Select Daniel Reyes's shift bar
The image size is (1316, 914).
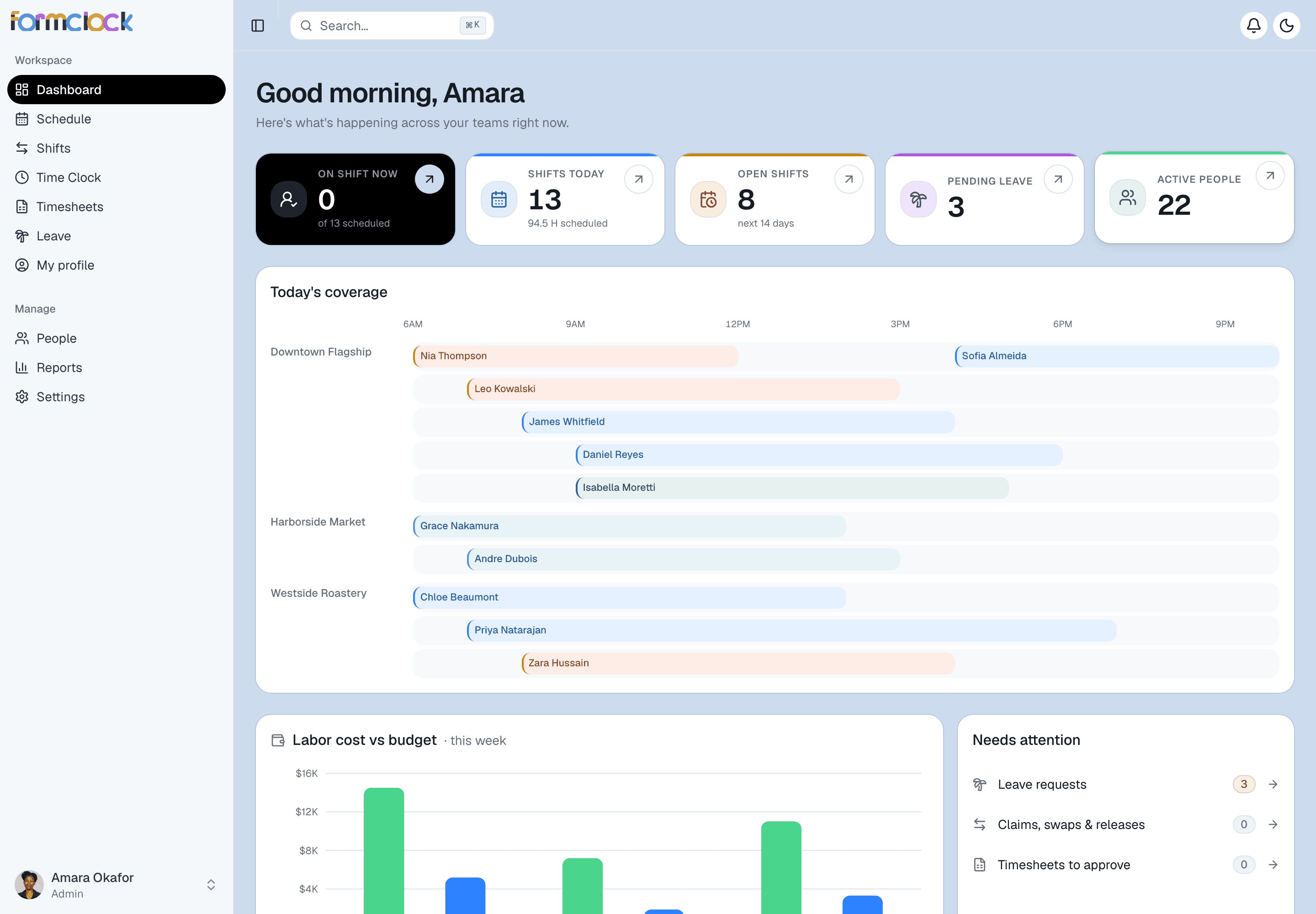click(819, 455)
